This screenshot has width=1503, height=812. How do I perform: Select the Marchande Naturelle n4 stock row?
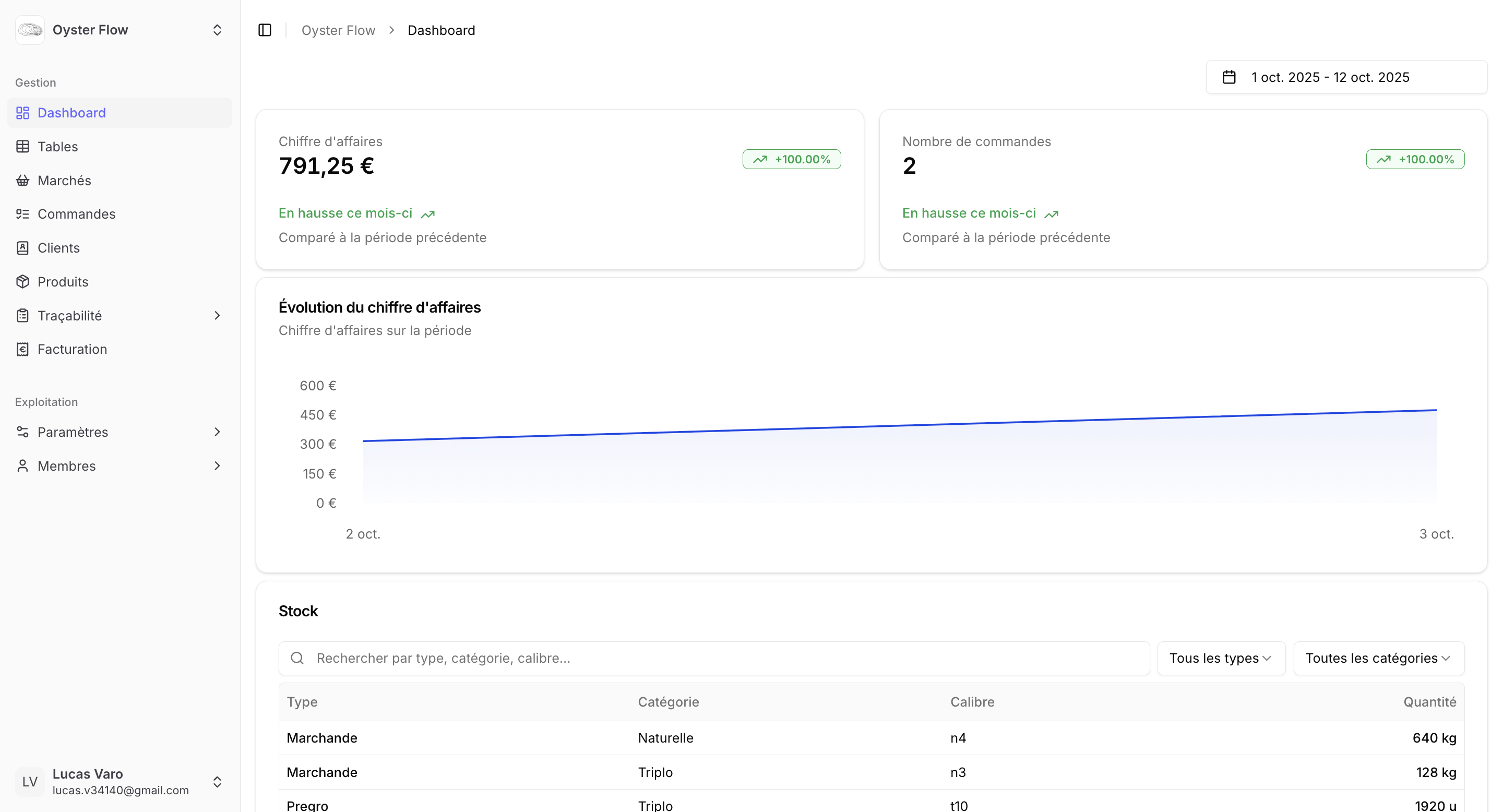click(x=870, y=738)
